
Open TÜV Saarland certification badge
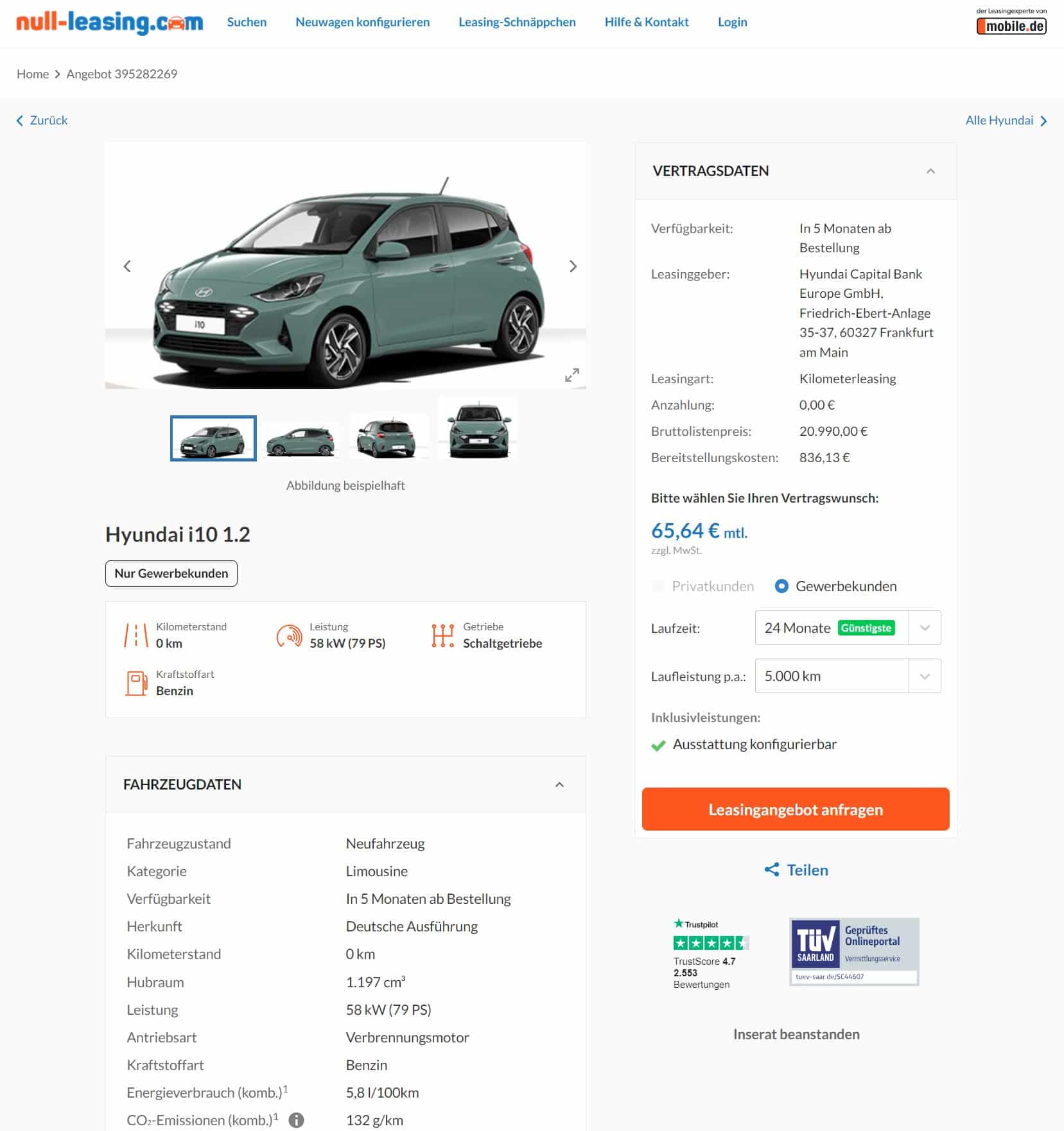(854, 951)
